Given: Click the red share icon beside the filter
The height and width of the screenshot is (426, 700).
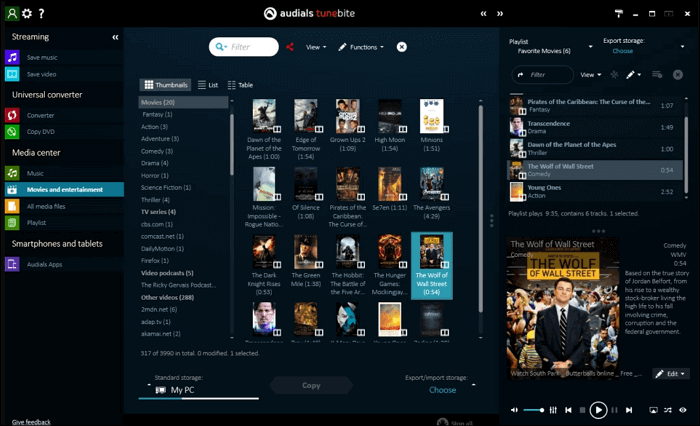Looking at the screenshot, I should tap(290, 47).
